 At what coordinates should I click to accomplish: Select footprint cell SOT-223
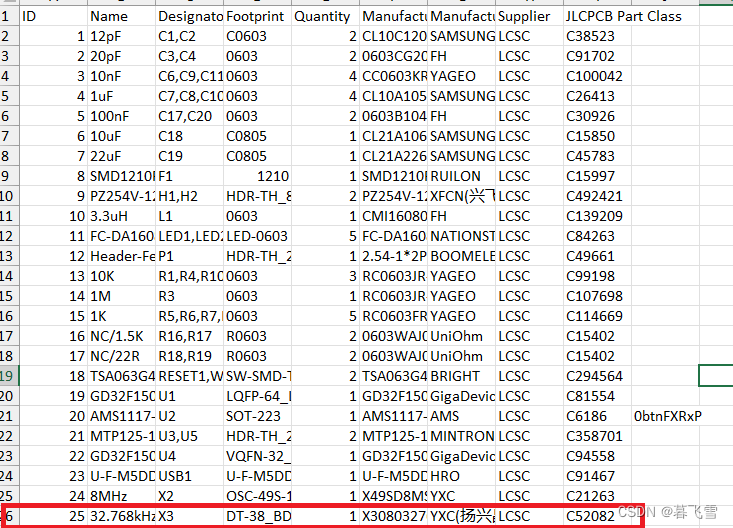click(257, 416)
